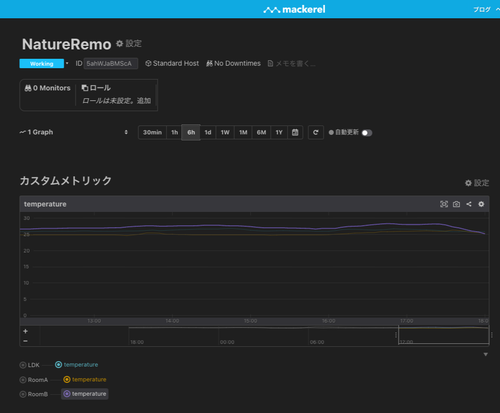500x413 pixels.
Task: Toggle the RoomB group circle
Action: click(x=23, y=394)
